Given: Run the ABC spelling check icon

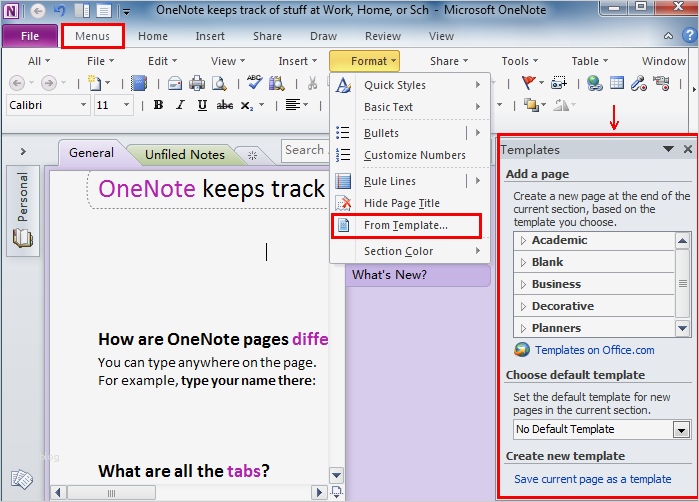Looking at the screenshot, I should pyautogui.click(x=255, y=82).
